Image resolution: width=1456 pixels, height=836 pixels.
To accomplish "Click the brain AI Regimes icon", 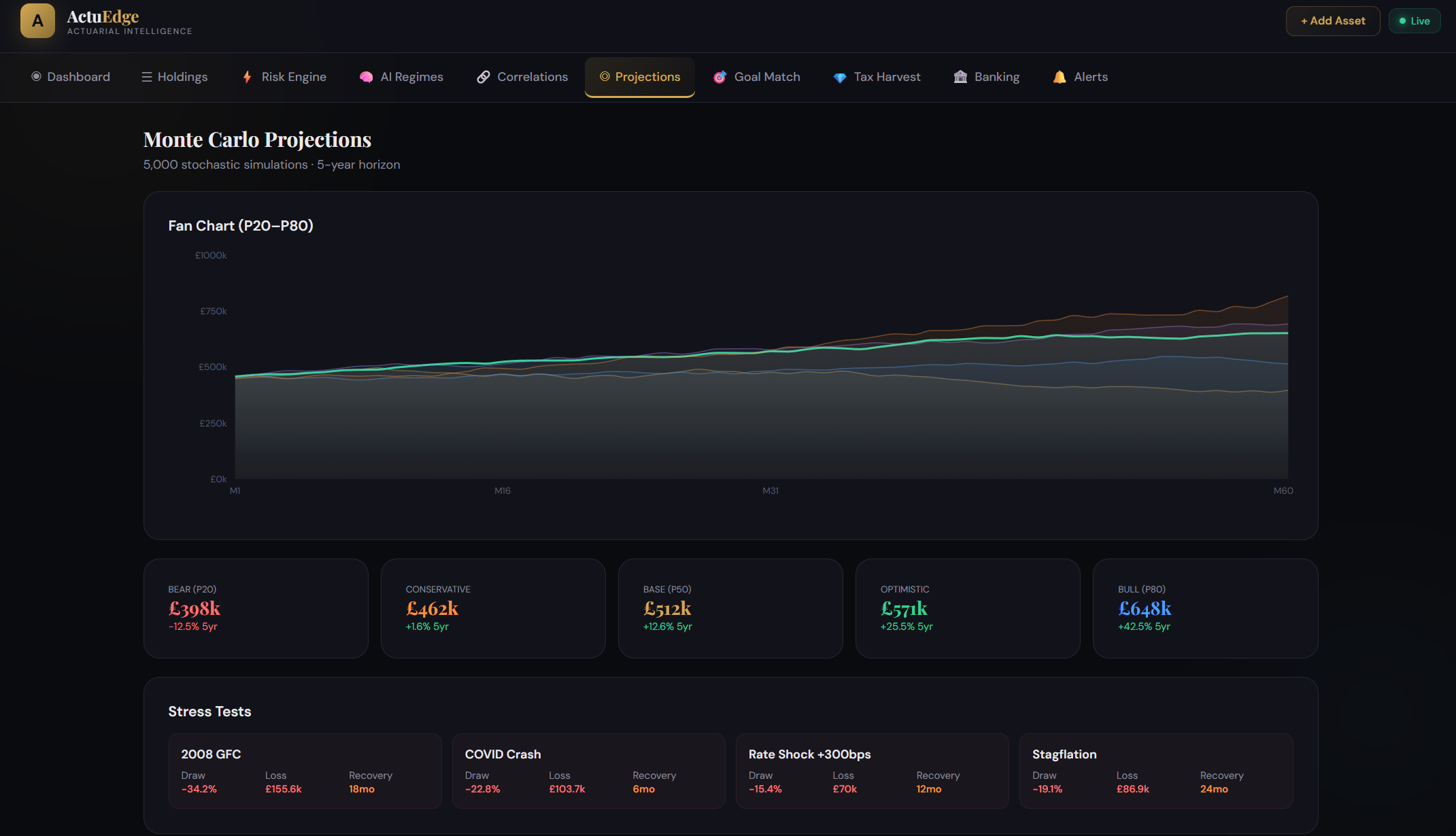I will coord(366,77).
